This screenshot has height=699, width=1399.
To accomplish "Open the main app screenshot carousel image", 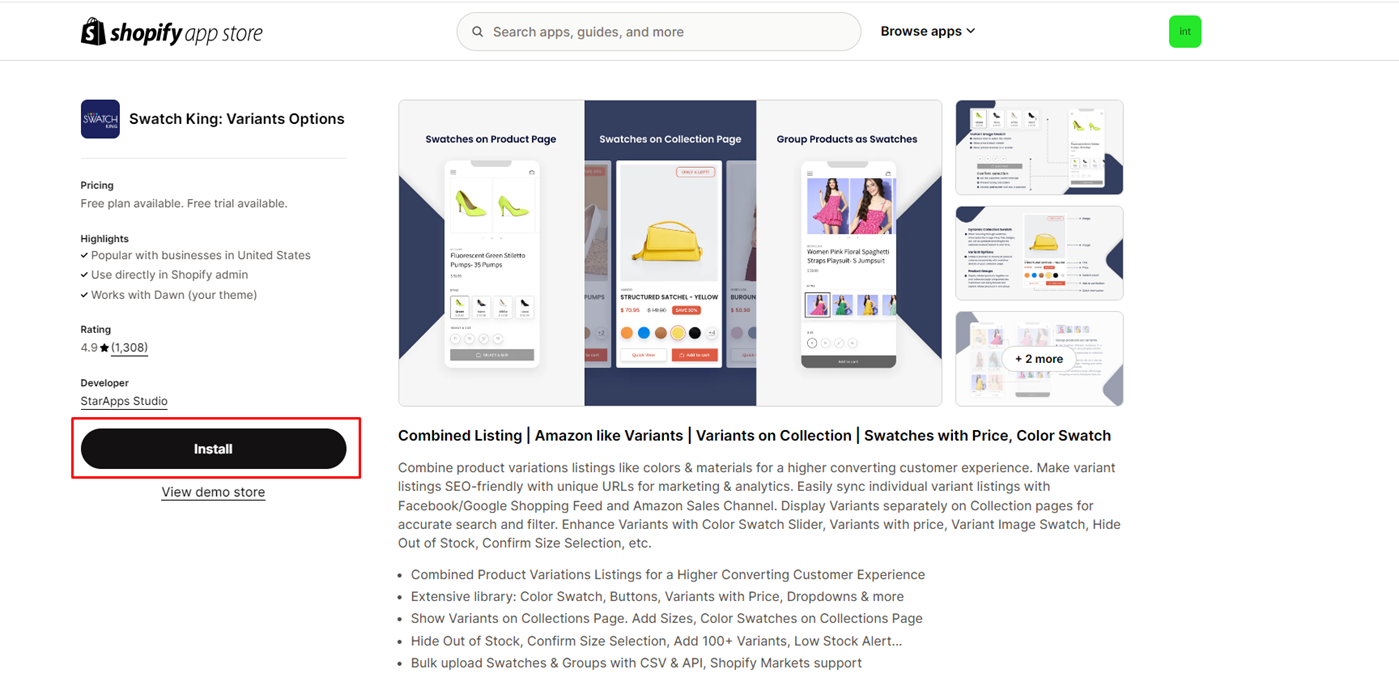I will (x=670, y=253).
